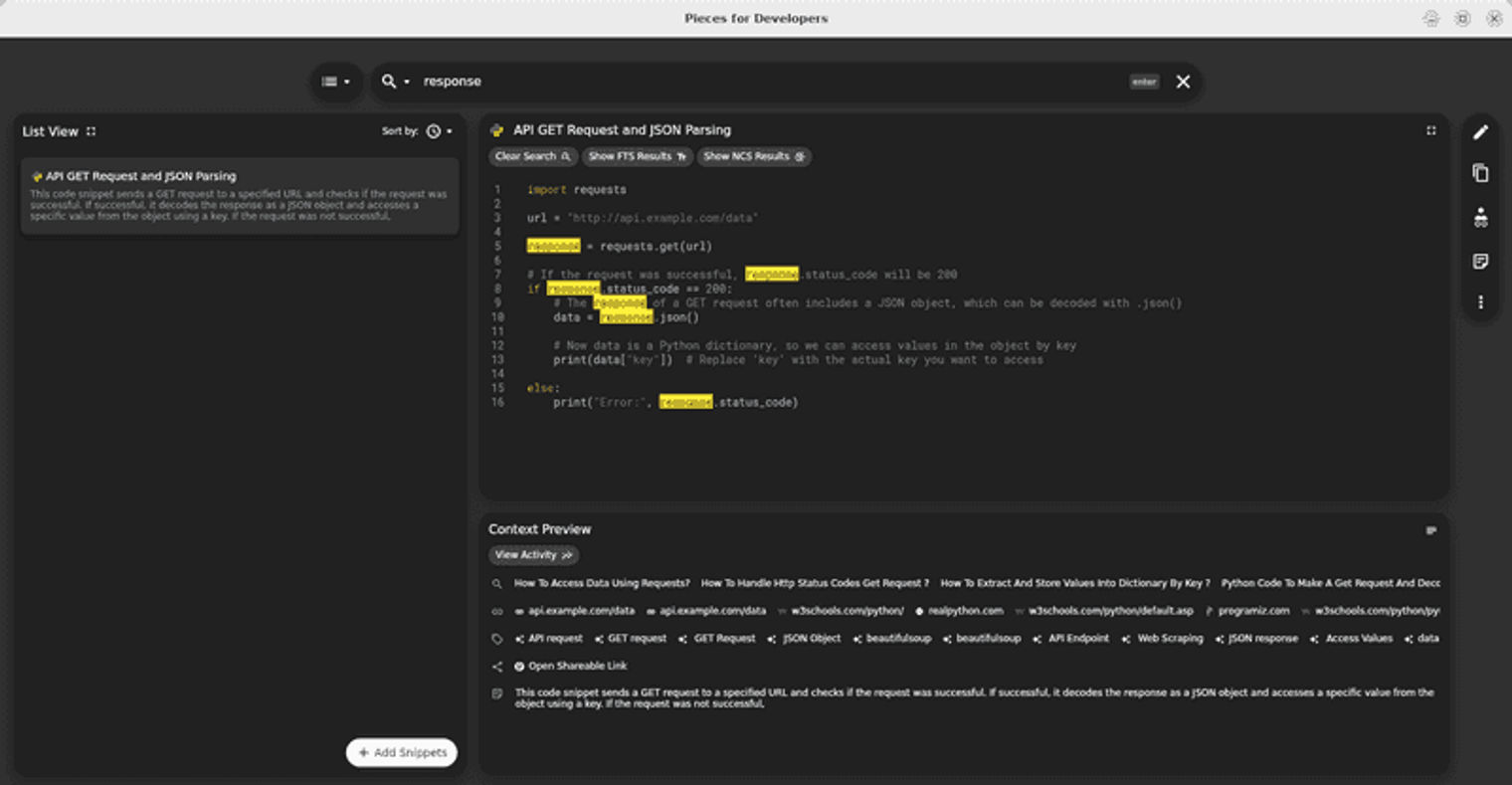Expand the snippet code view to fullscreen
The width and height of the screenshot is (1512, 785).
coord(1431,130)
